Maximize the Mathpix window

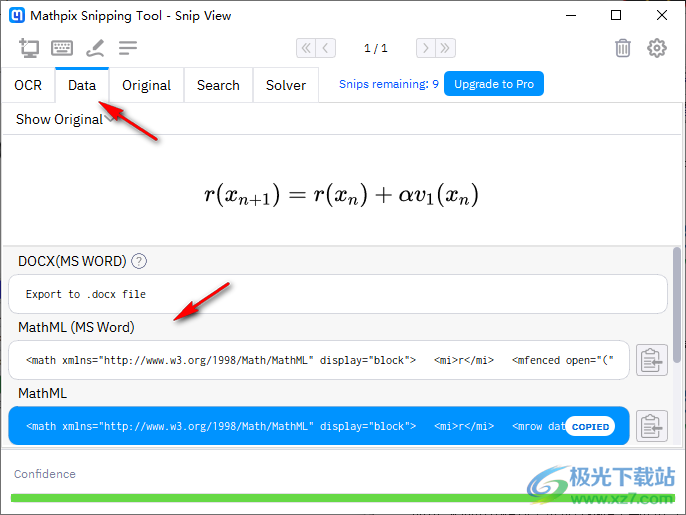coord(616,15)
